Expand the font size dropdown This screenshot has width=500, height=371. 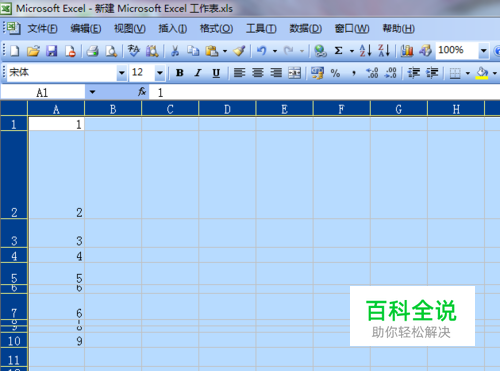pos(160,72)
